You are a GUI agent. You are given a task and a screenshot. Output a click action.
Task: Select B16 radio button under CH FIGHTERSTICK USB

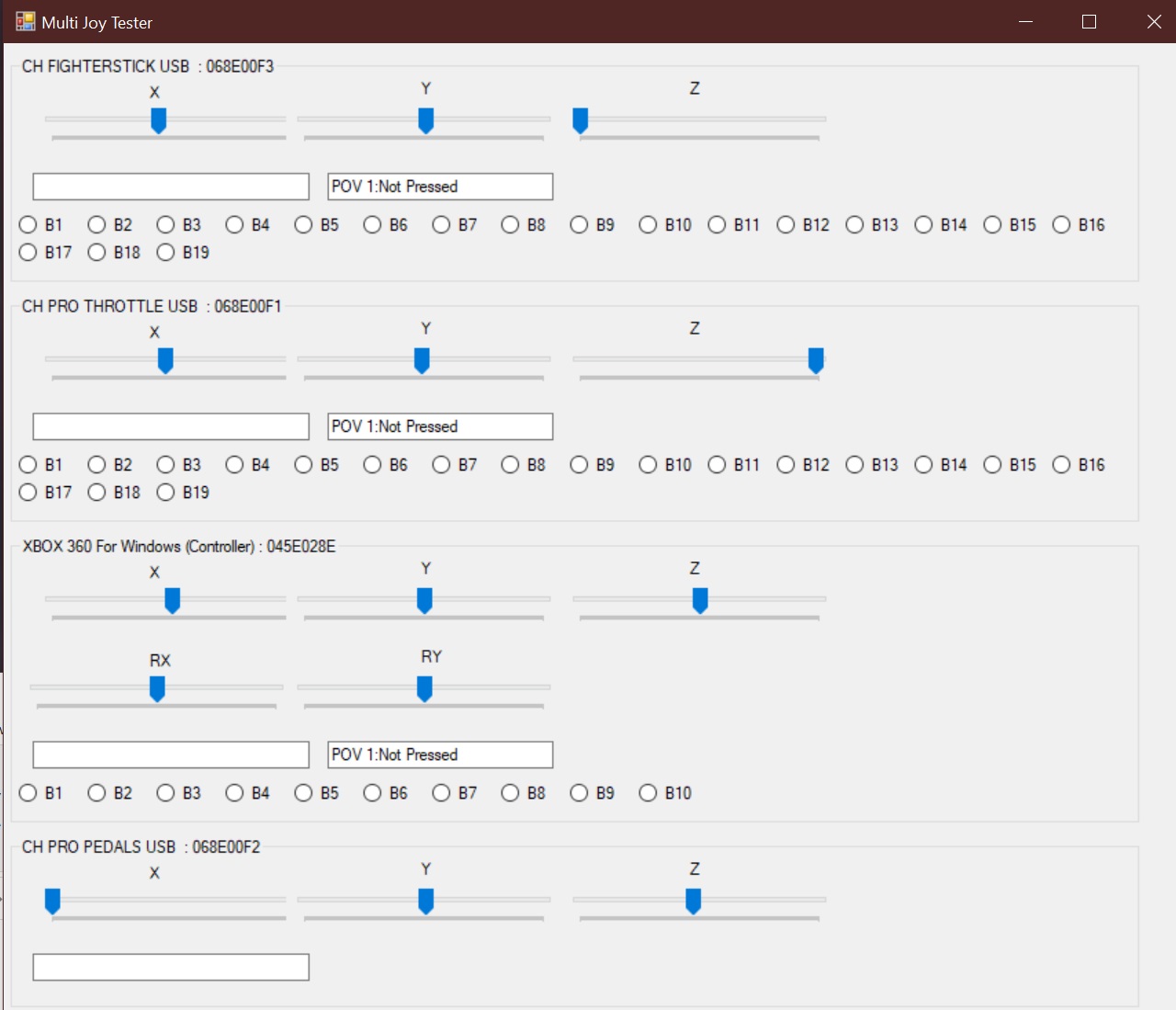(x=1079, y=225)
